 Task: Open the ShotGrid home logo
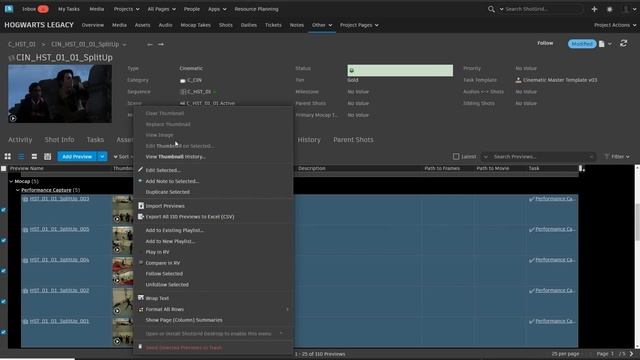tap(9, 9)
